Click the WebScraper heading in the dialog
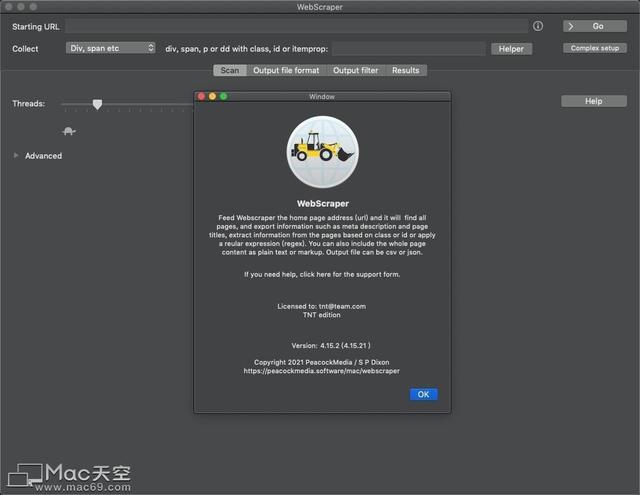Screen dimensions: 640x495 click(x=323, y=203)
